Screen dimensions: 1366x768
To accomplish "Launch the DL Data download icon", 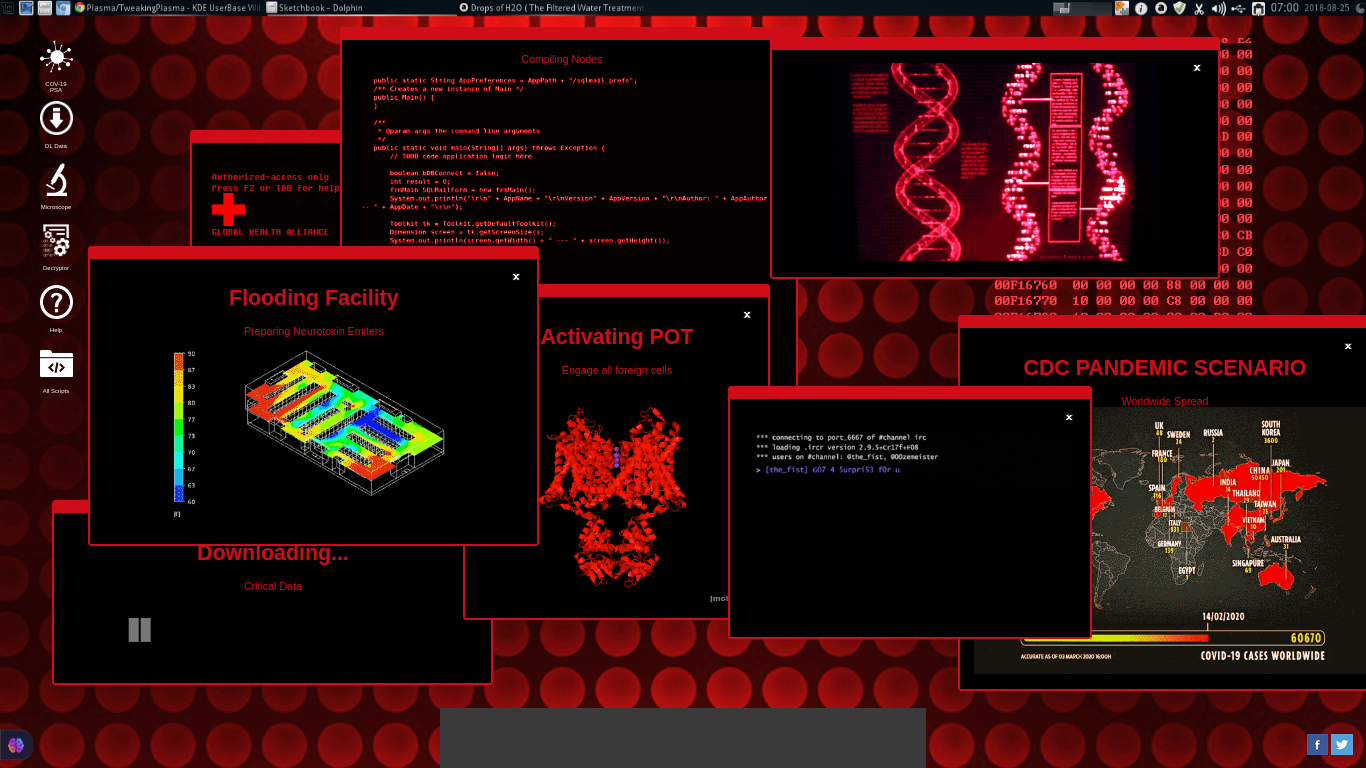I will point(56,120).
